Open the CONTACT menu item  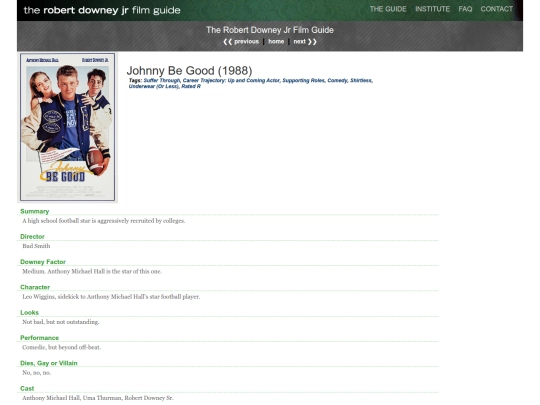[497, 9]
